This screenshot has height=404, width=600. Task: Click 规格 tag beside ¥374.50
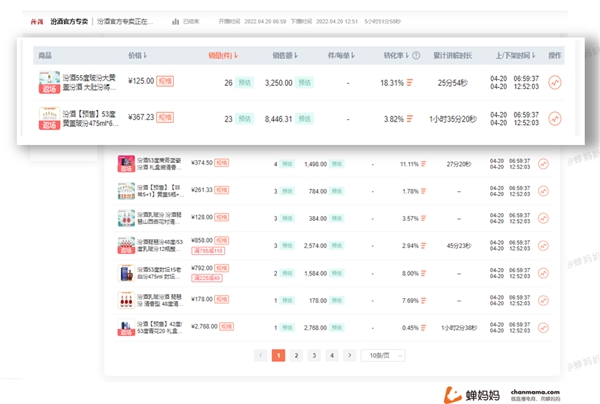pyautogui.click(x=222, y=163)
